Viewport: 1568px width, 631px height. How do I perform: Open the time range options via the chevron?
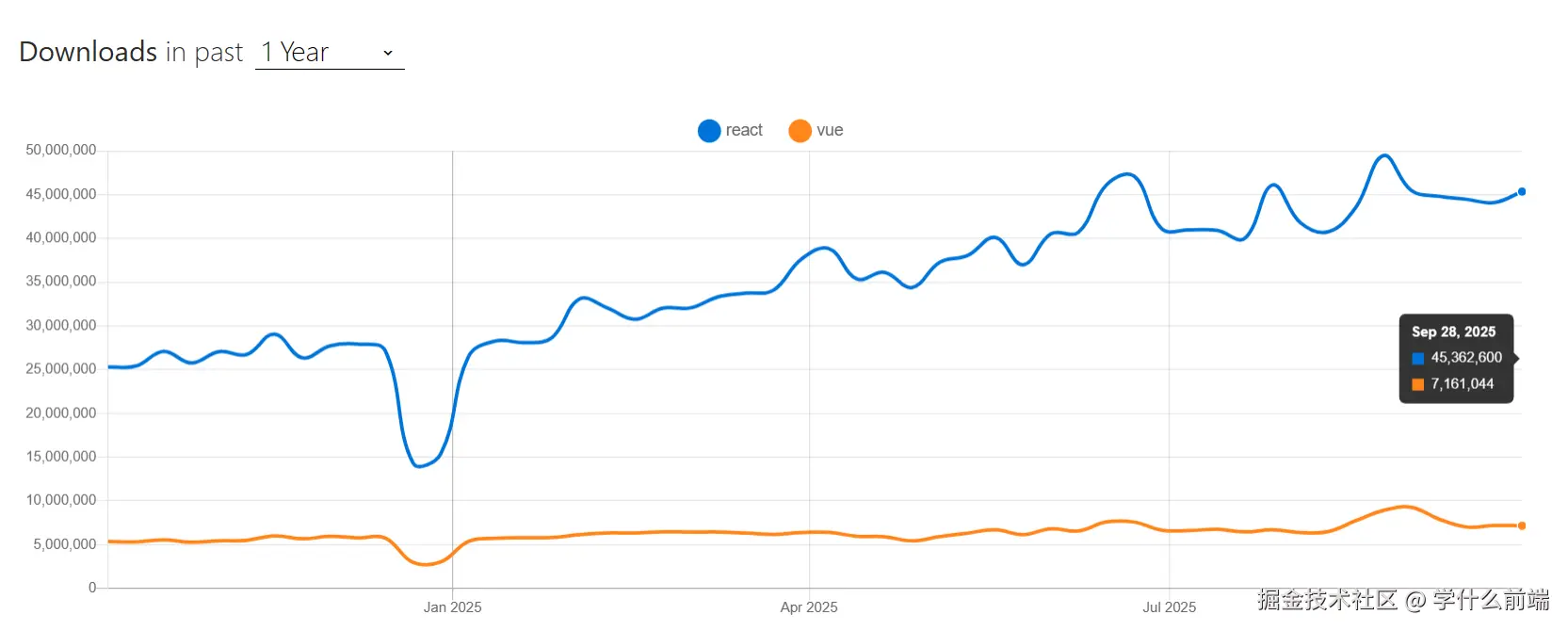[387, 54]
